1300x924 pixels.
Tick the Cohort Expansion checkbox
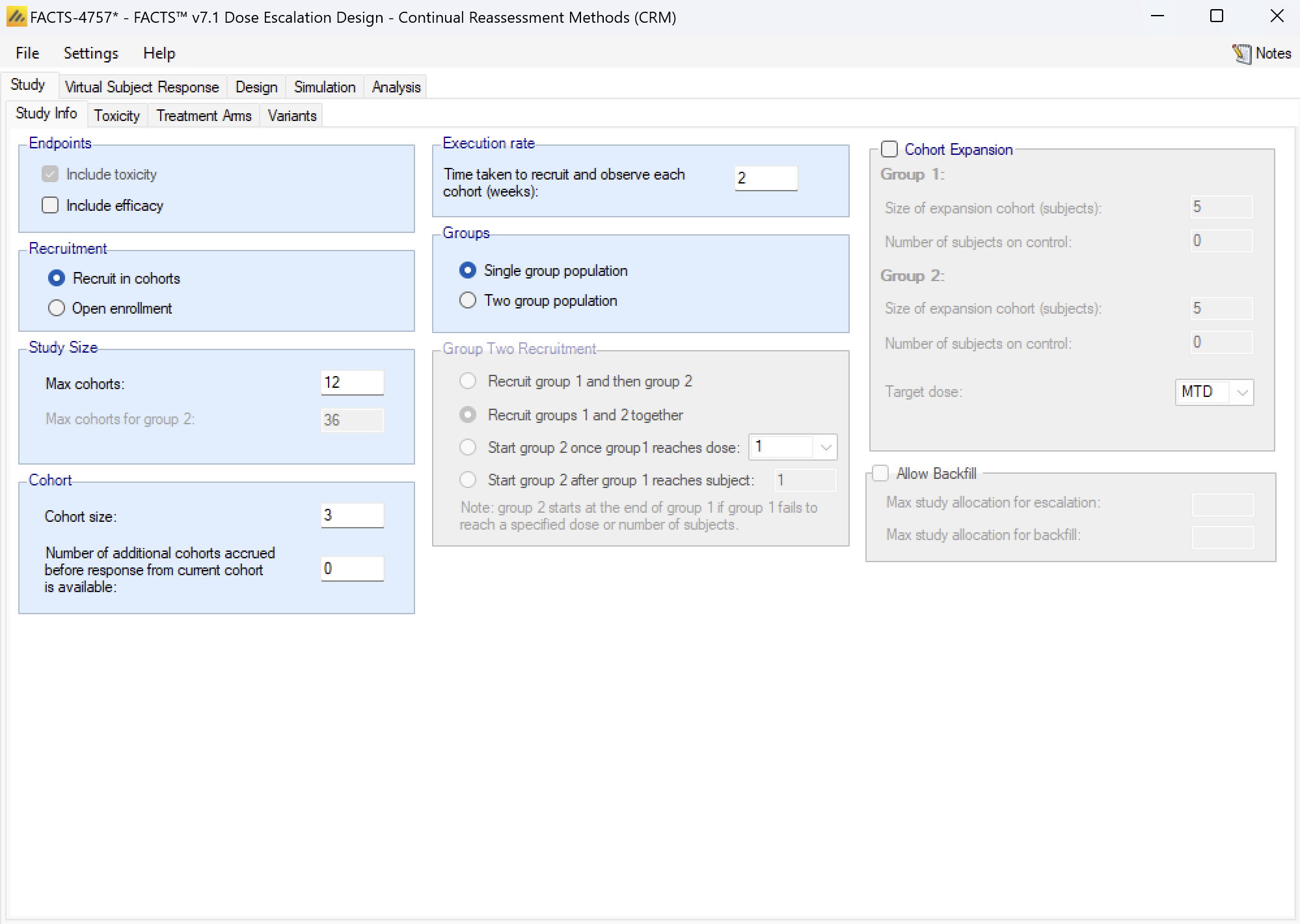pos(889,150)
